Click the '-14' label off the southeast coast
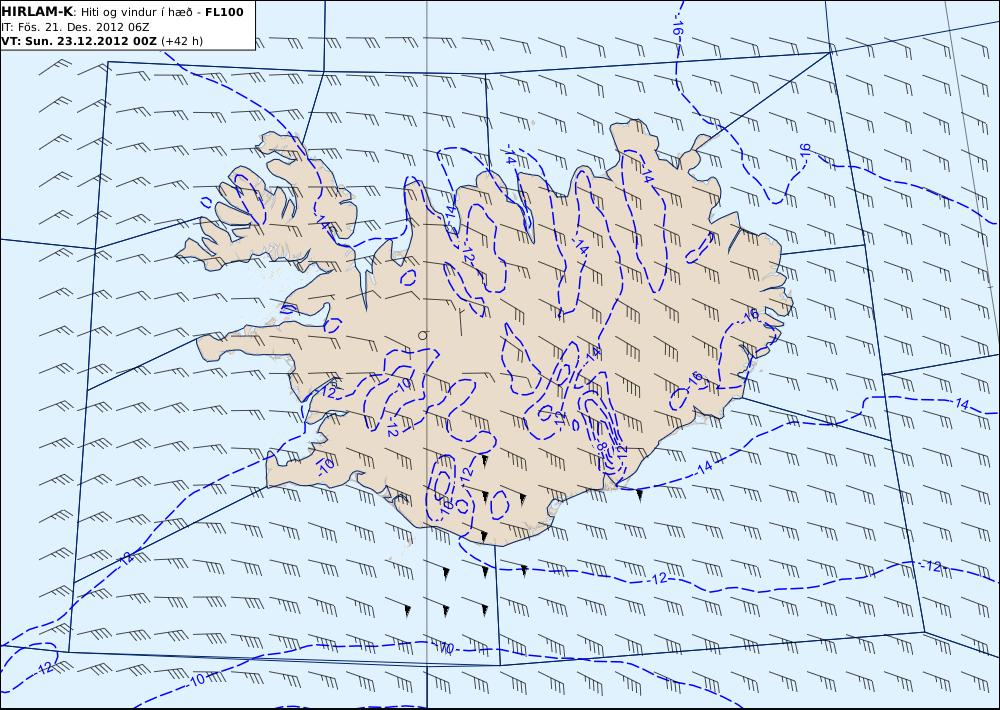Viewport: 1000px width, 710px height. (703, 467)
